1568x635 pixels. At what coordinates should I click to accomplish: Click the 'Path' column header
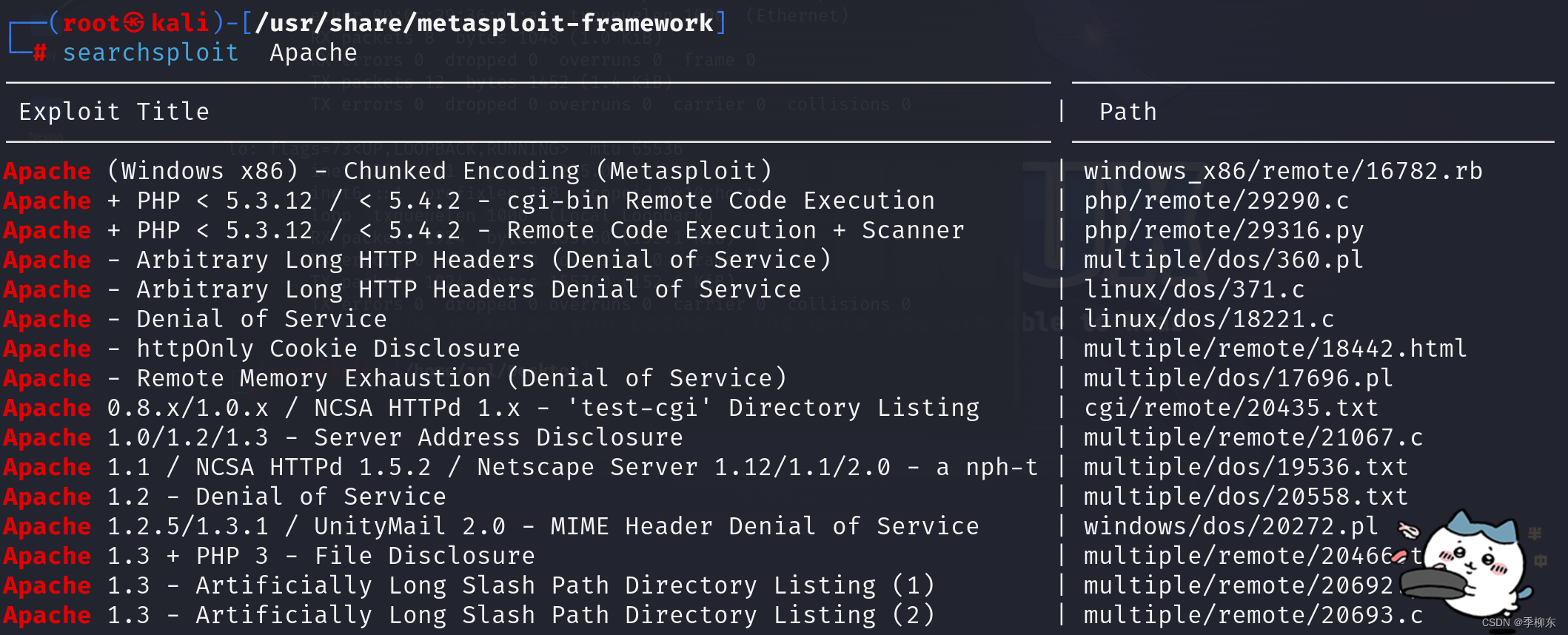(x=1128, y=112)
